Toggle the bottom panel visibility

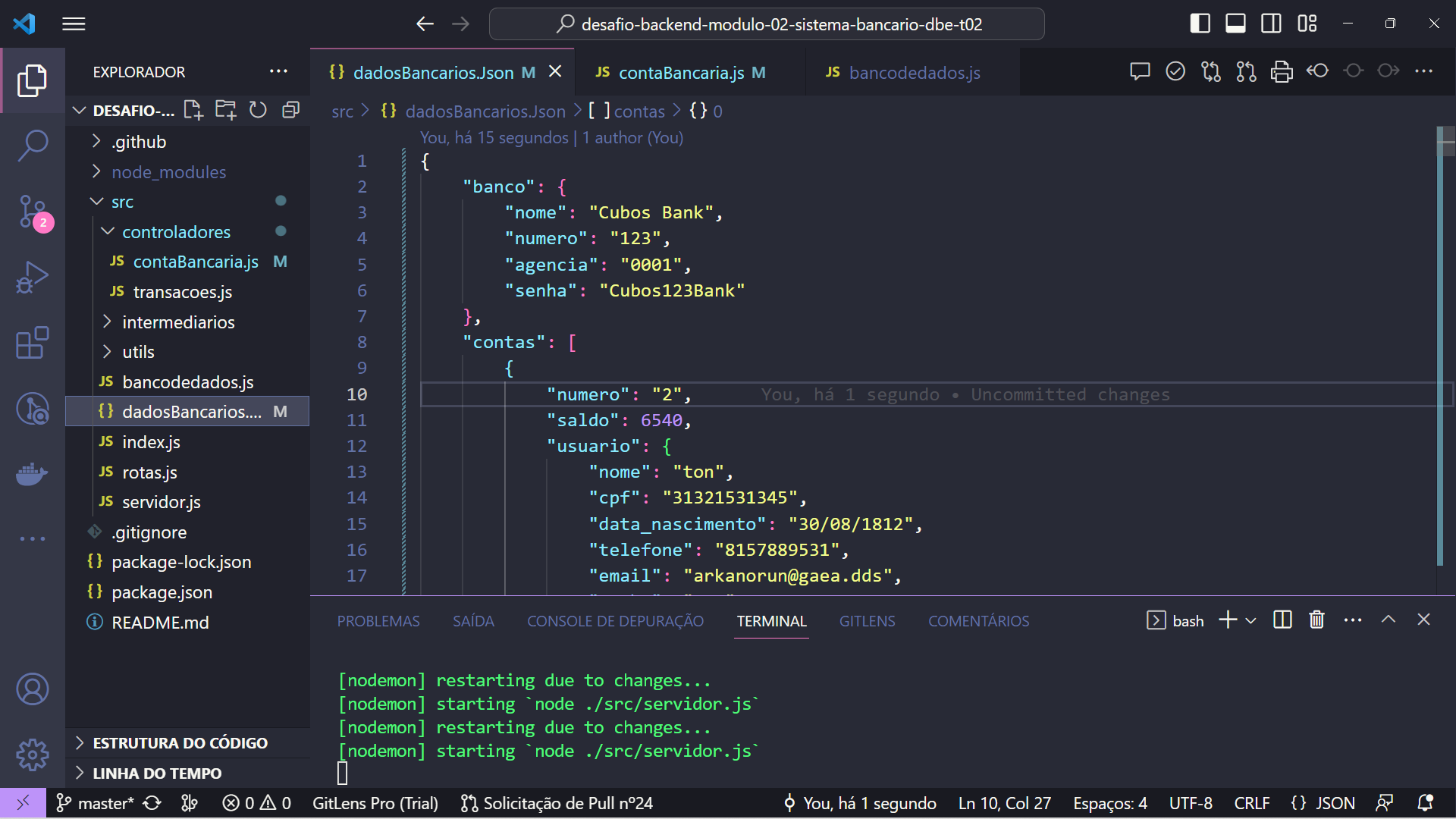pyautogui.click(x=1235, y=24)
